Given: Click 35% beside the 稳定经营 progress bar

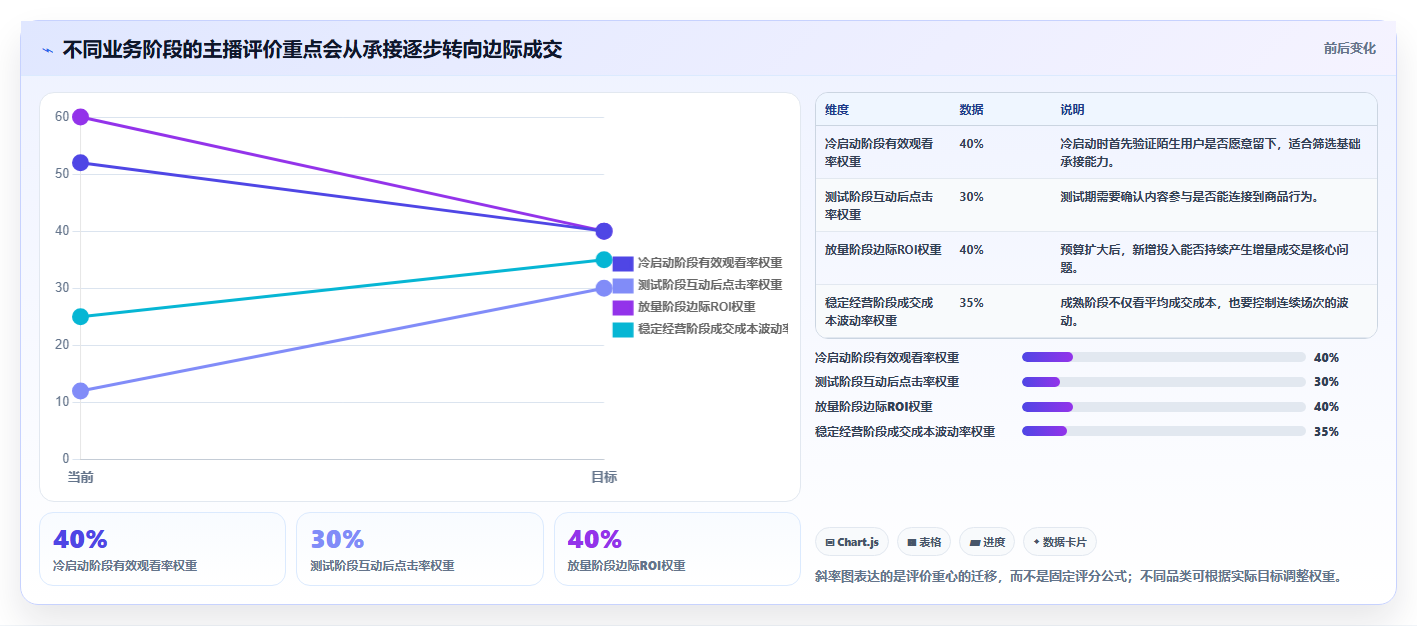Looking at the screenshot, I should click(1326, 431).
